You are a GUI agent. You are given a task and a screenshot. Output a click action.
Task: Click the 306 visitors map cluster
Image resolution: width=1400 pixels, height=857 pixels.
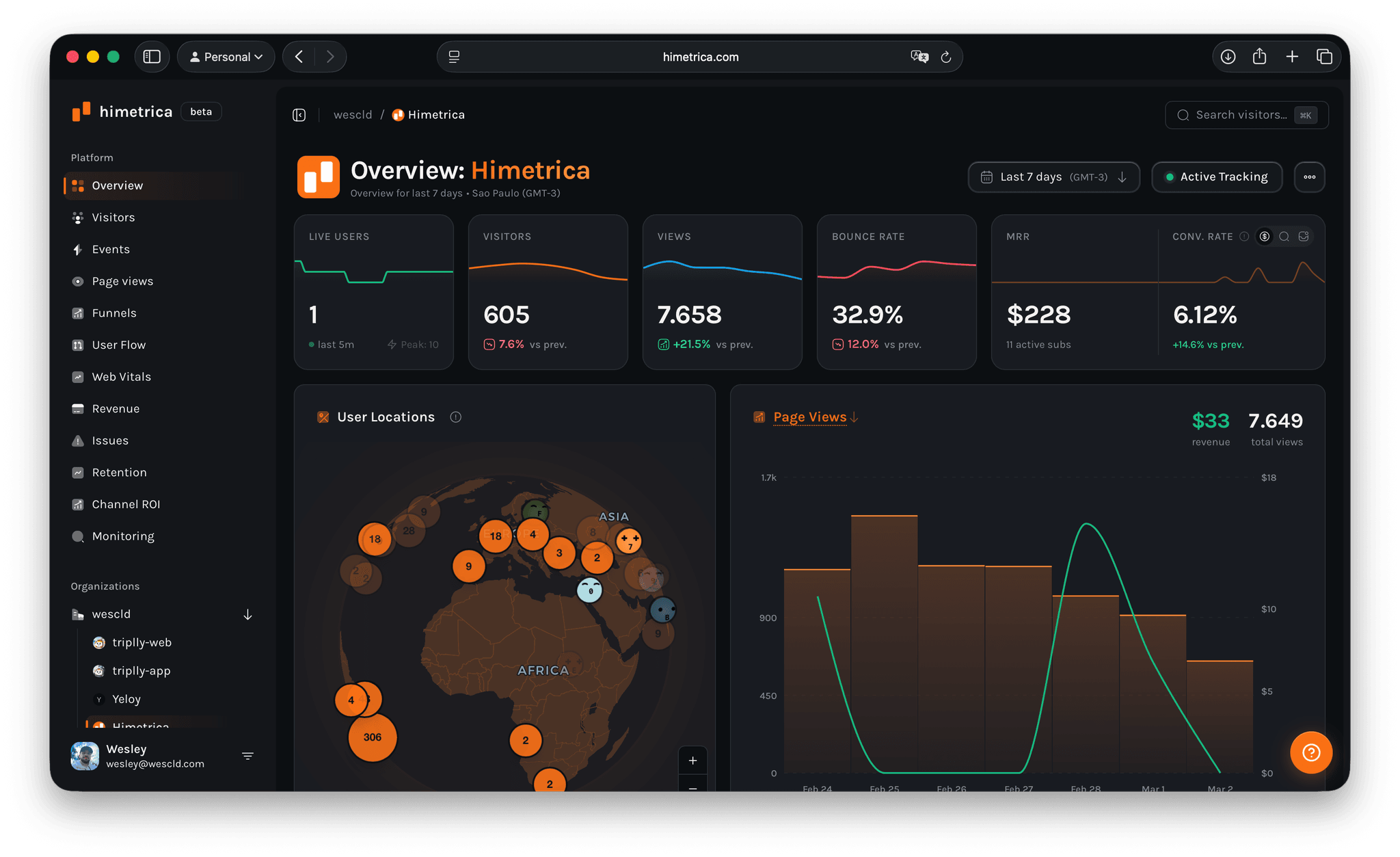pos(373,737)
